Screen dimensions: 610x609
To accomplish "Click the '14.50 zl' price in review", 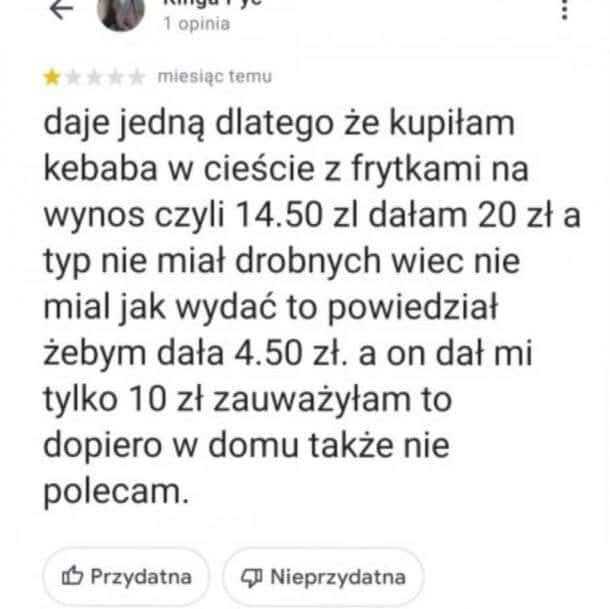I will pyautogui.click(x=296, y=215).
